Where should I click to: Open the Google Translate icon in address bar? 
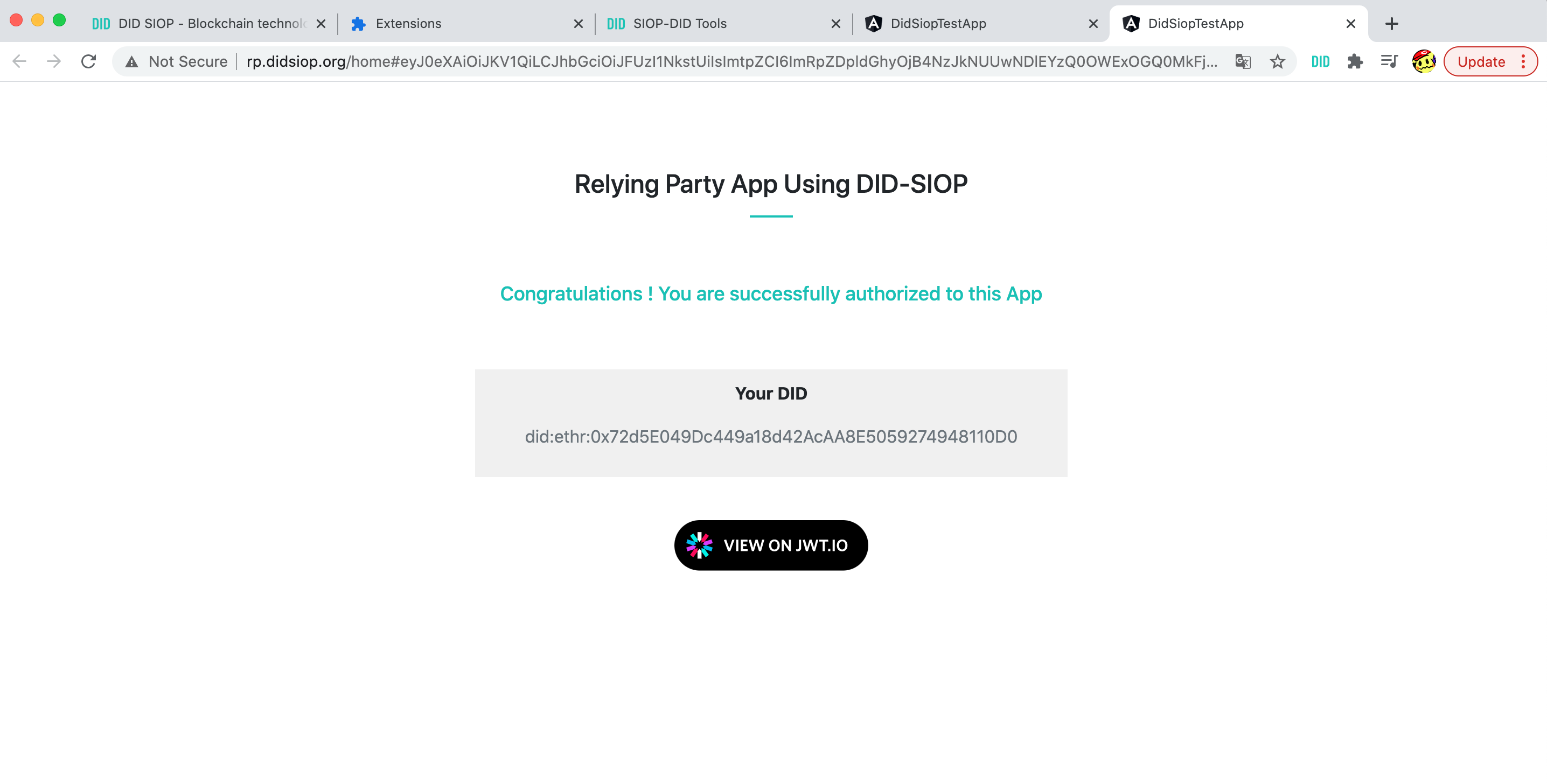[x=1243, y=61]
